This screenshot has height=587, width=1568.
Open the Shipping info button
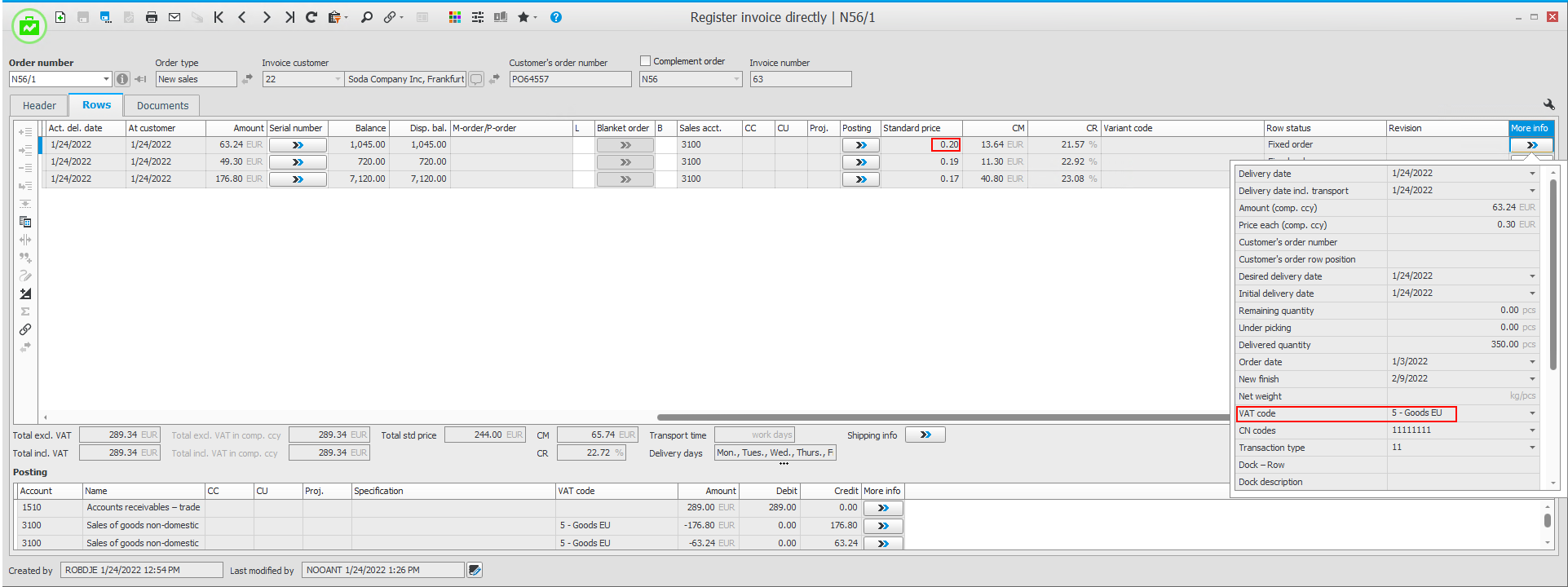click(925, 435)
